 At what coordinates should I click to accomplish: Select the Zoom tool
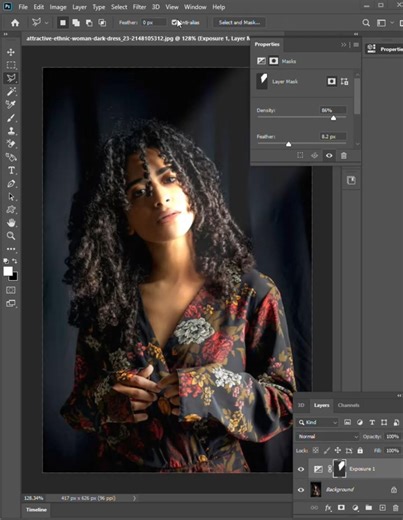pyautogui.click(x=11, y=236)
